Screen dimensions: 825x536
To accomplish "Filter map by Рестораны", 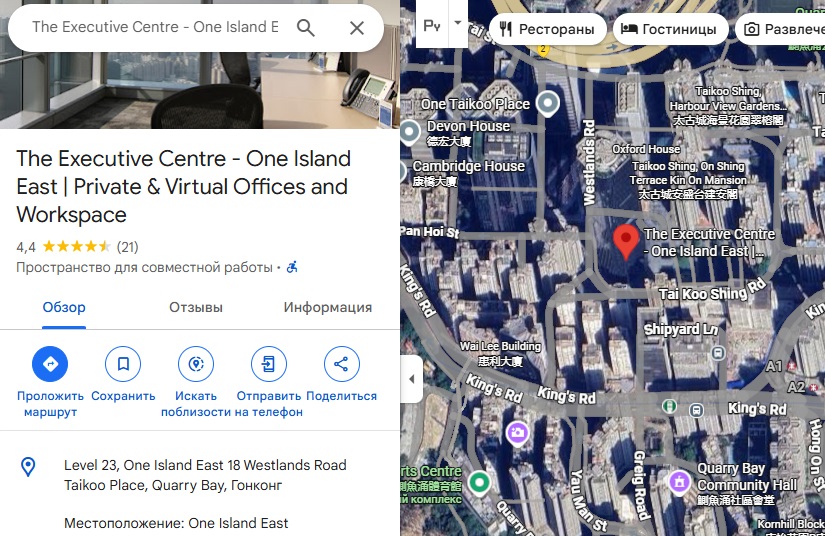I will pyautogui.click(x=547, y=29).
